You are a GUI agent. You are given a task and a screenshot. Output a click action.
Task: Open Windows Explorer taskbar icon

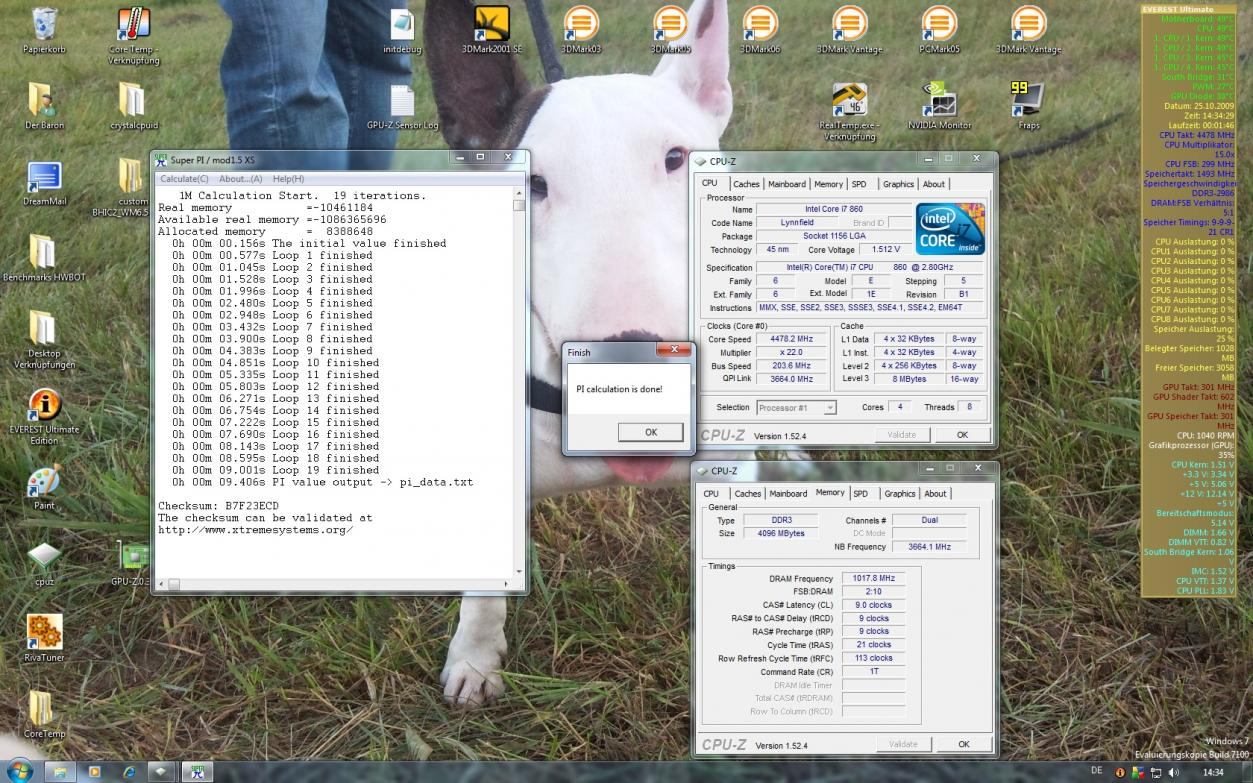pyautogui.click(x=60, y=771)
